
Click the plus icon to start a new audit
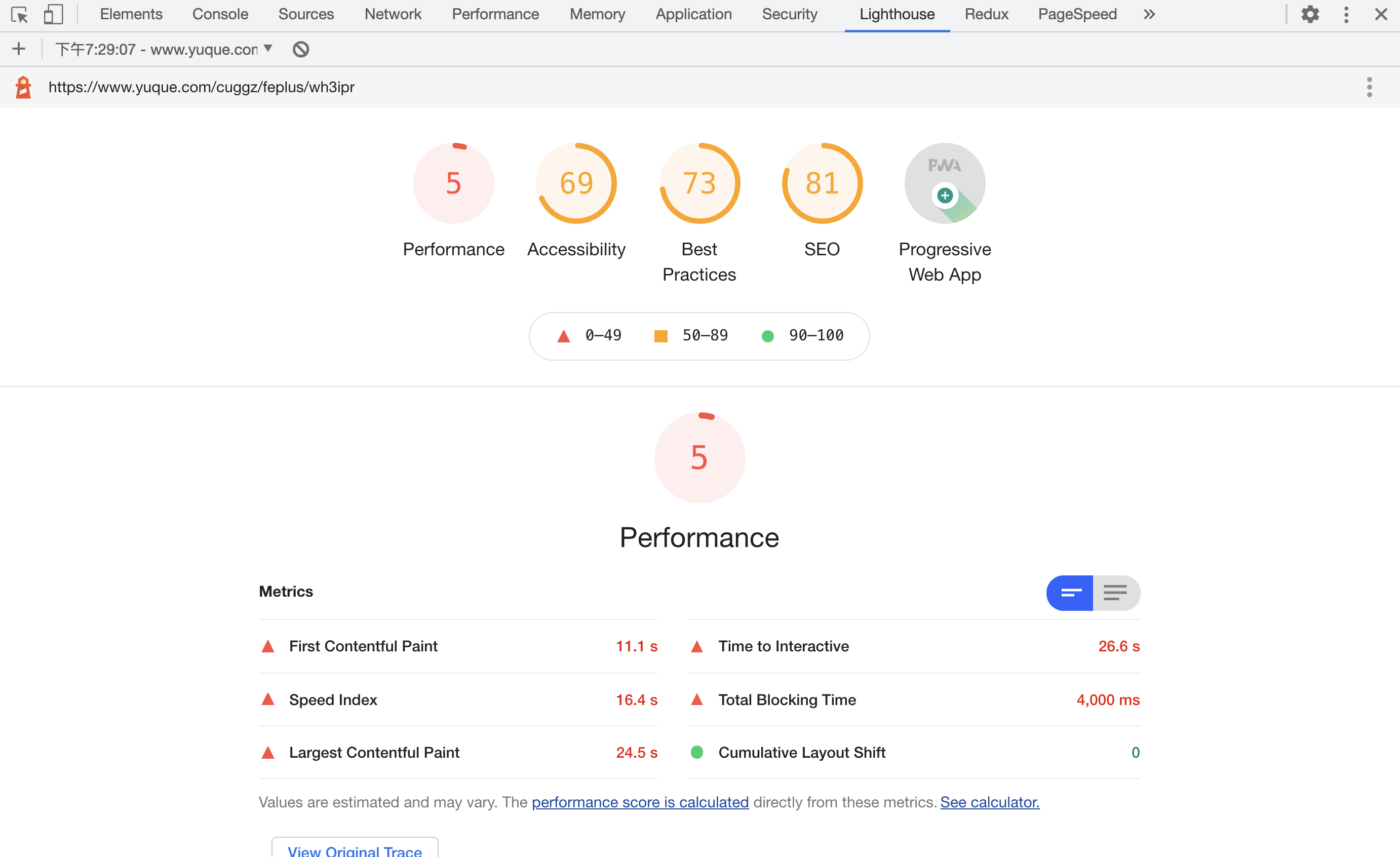click(19, 49)
